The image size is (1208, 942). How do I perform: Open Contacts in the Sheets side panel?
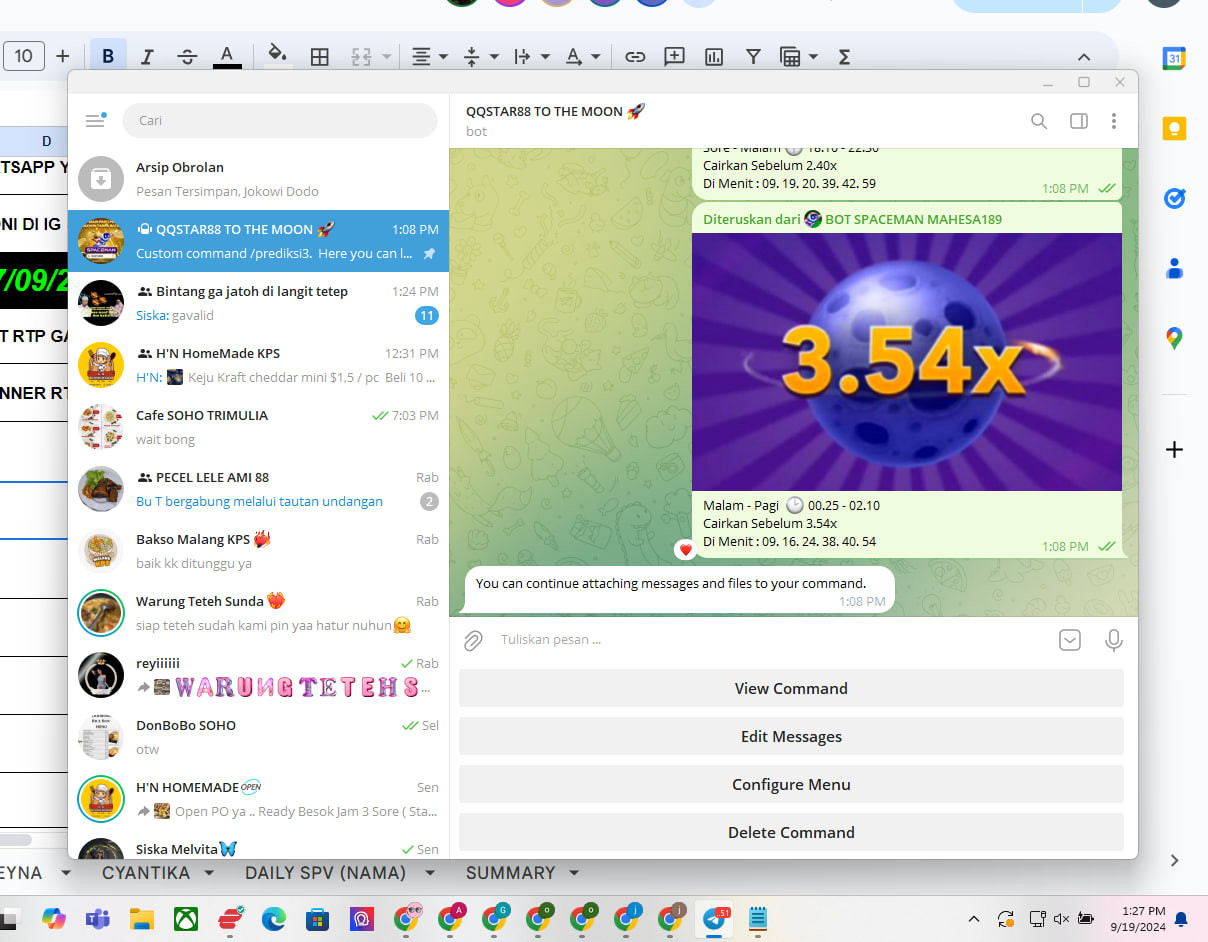(x=1174, y=269)
